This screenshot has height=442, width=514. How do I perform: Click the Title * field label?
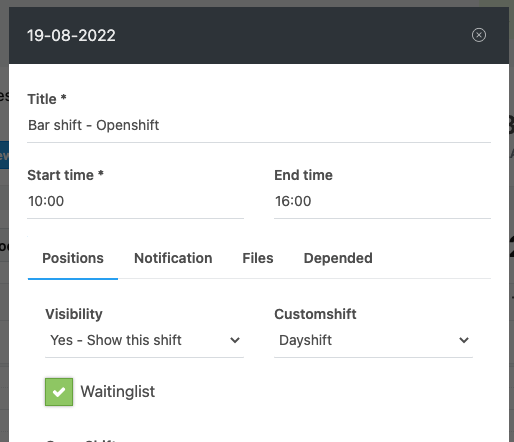(x=47, y=99)
